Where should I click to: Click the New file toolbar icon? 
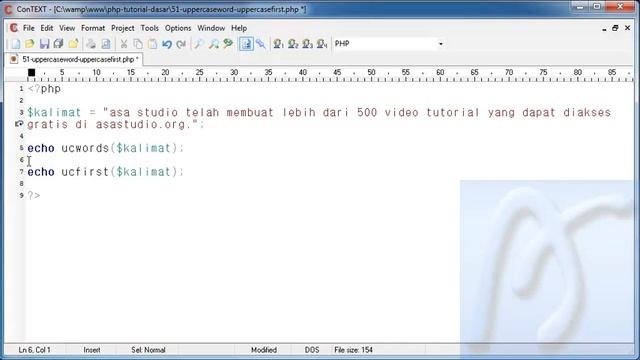(16, 44)
